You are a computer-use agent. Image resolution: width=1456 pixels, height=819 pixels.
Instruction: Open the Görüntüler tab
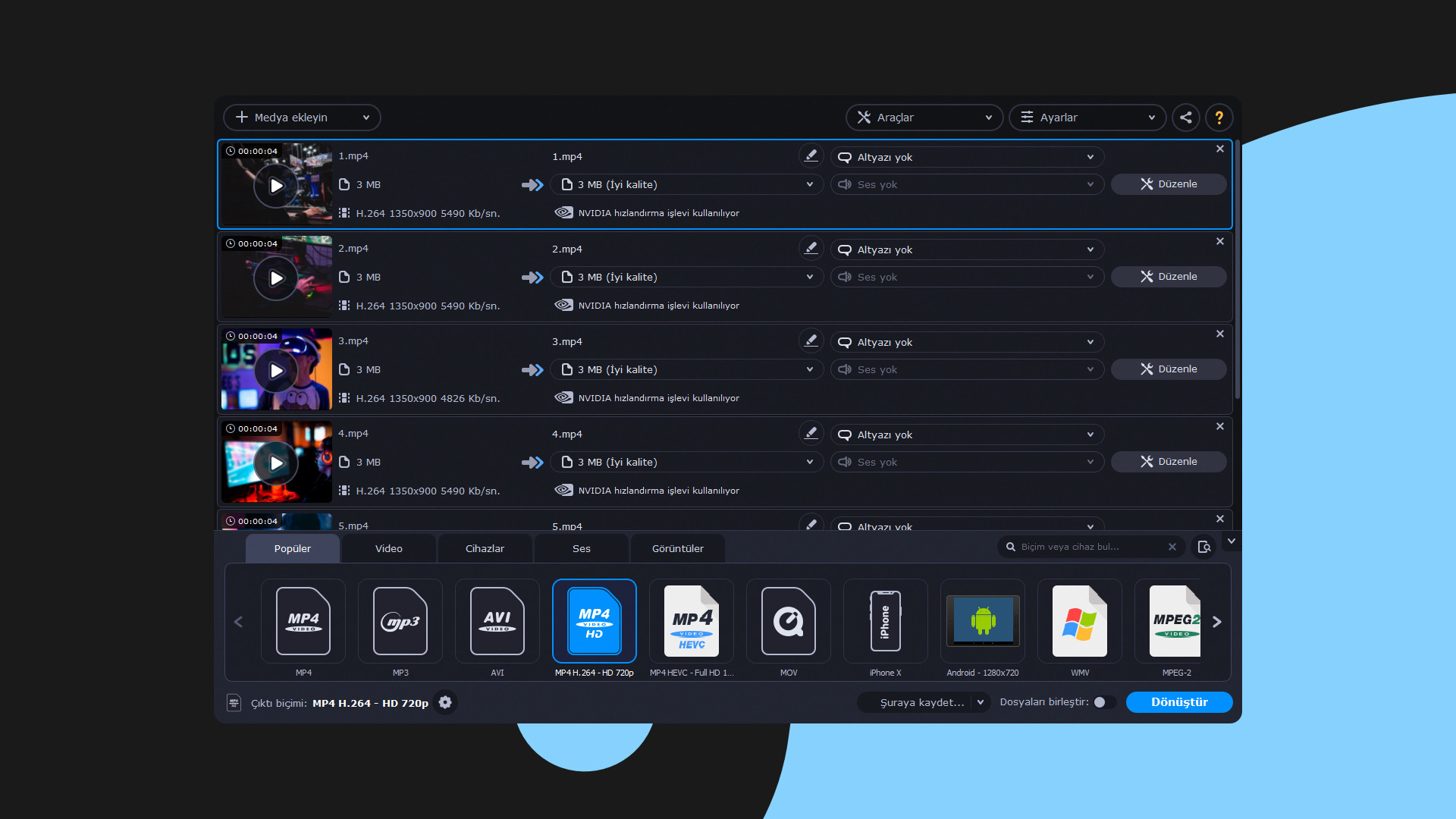677,548
